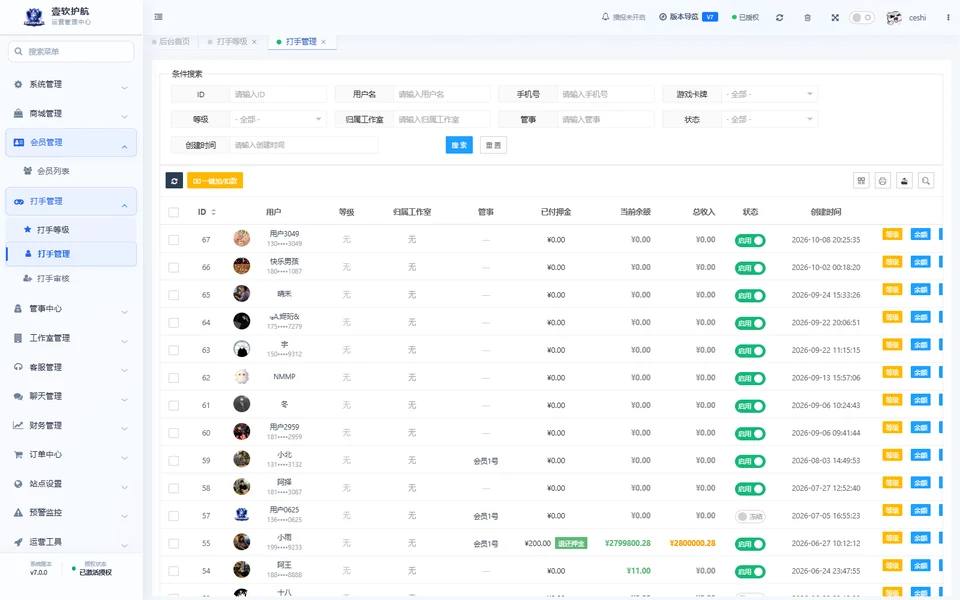This screenshot has height=600, width=960.
Task: Disable the status switch for 用户3049
Action: pyautogui.click(x=750, y=241)
